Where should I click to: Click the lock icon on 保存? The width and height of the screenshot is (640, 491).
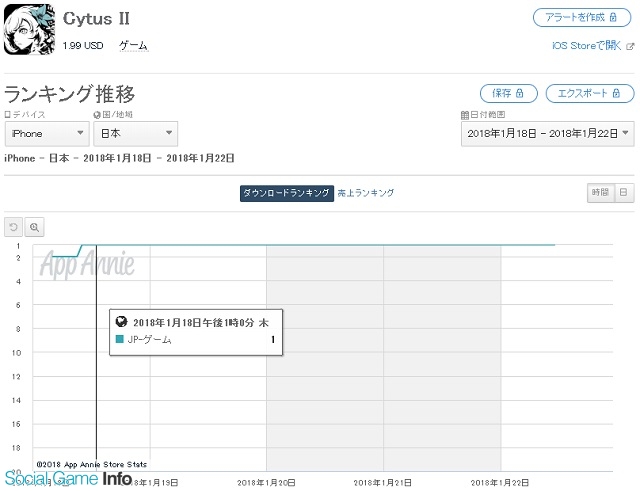(520, 93)
